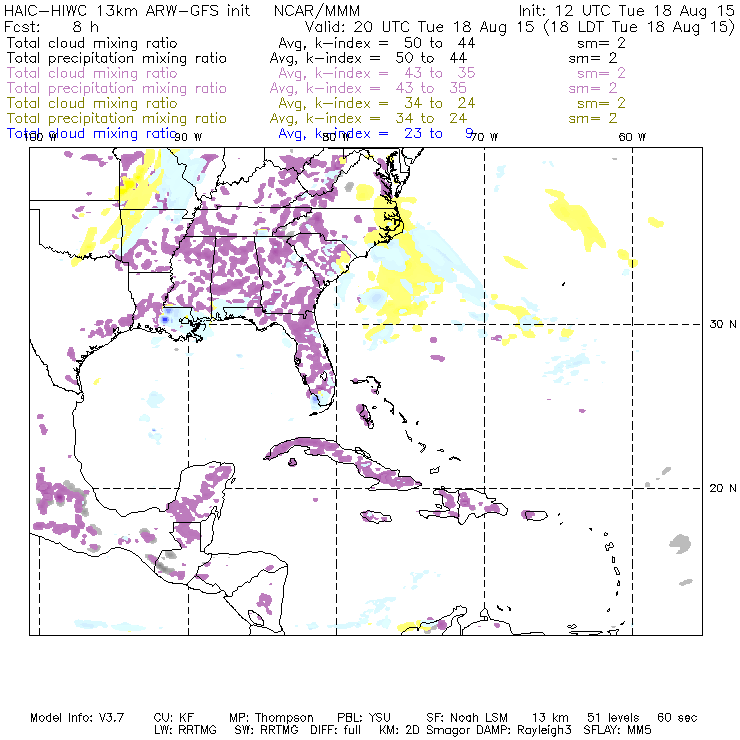Click the 'Fcst: 8 h' forecast hour text
Viewport: 740px width, 740px height.
point(51,27)
